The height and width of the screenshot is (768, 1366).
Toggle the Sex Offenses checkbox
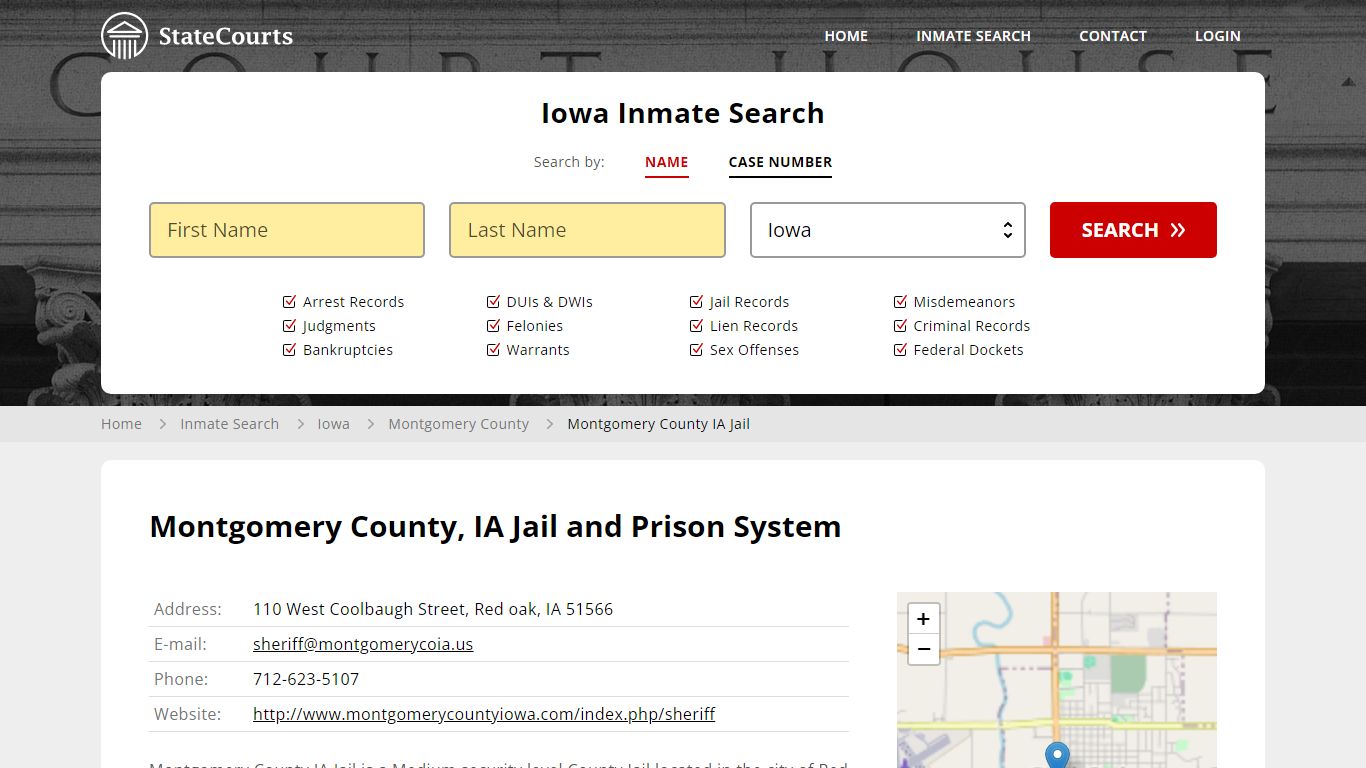pyautogui.click(x=696, y=350)
